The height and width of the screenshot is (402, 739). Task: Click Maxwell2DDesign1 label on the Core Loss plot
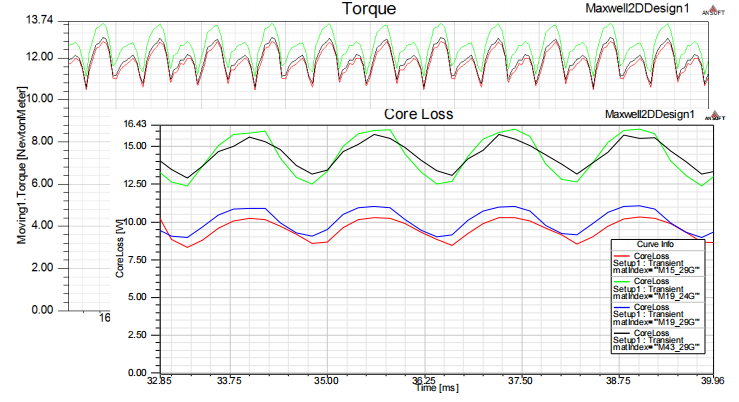pyautogui.click(x=649, y=114)
